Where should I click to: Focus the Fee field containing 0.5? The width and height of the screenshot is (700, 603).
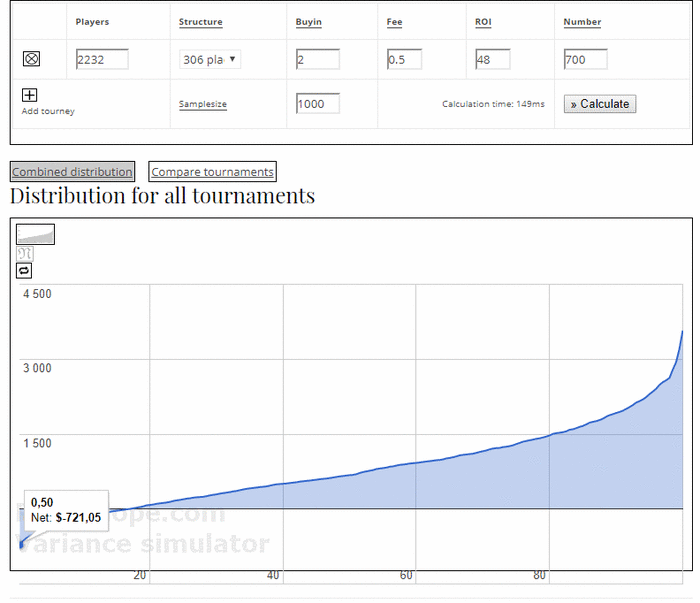pyautogui.click(x=404, y=59)
